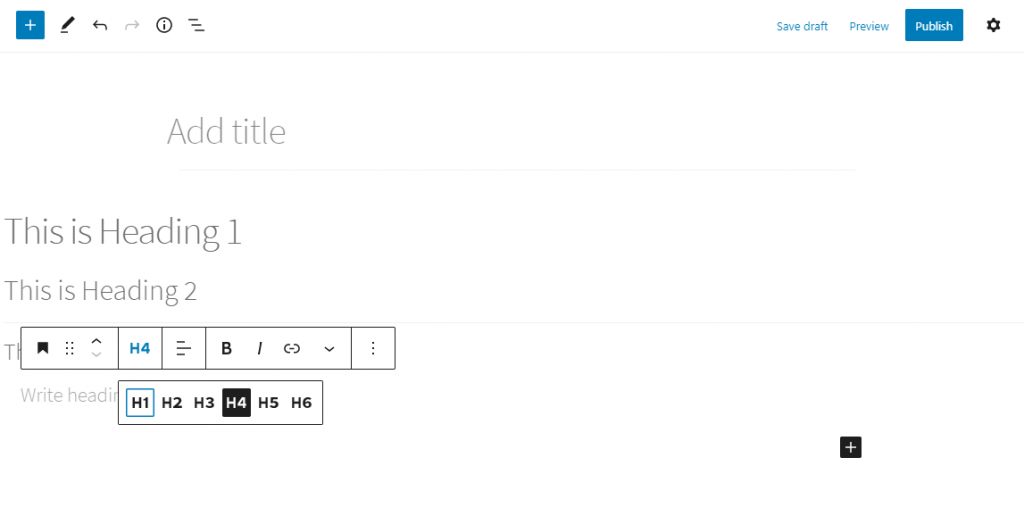Select the H2 heading level option
The height and width of the screenshot is (516, 1024).
pos(172,403)
